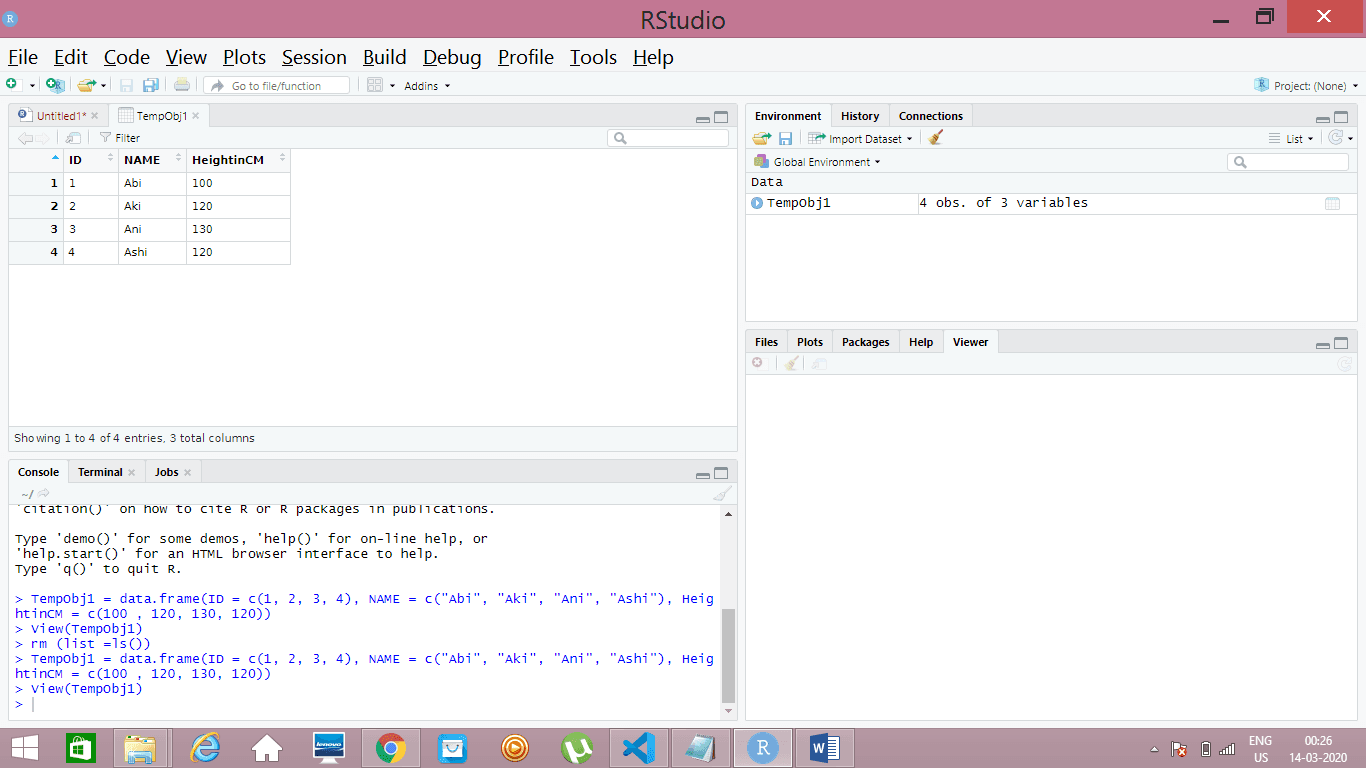Maximize the Viewer pane
This screenshot has height=768, width=1366.
(x=1341, y=343)
